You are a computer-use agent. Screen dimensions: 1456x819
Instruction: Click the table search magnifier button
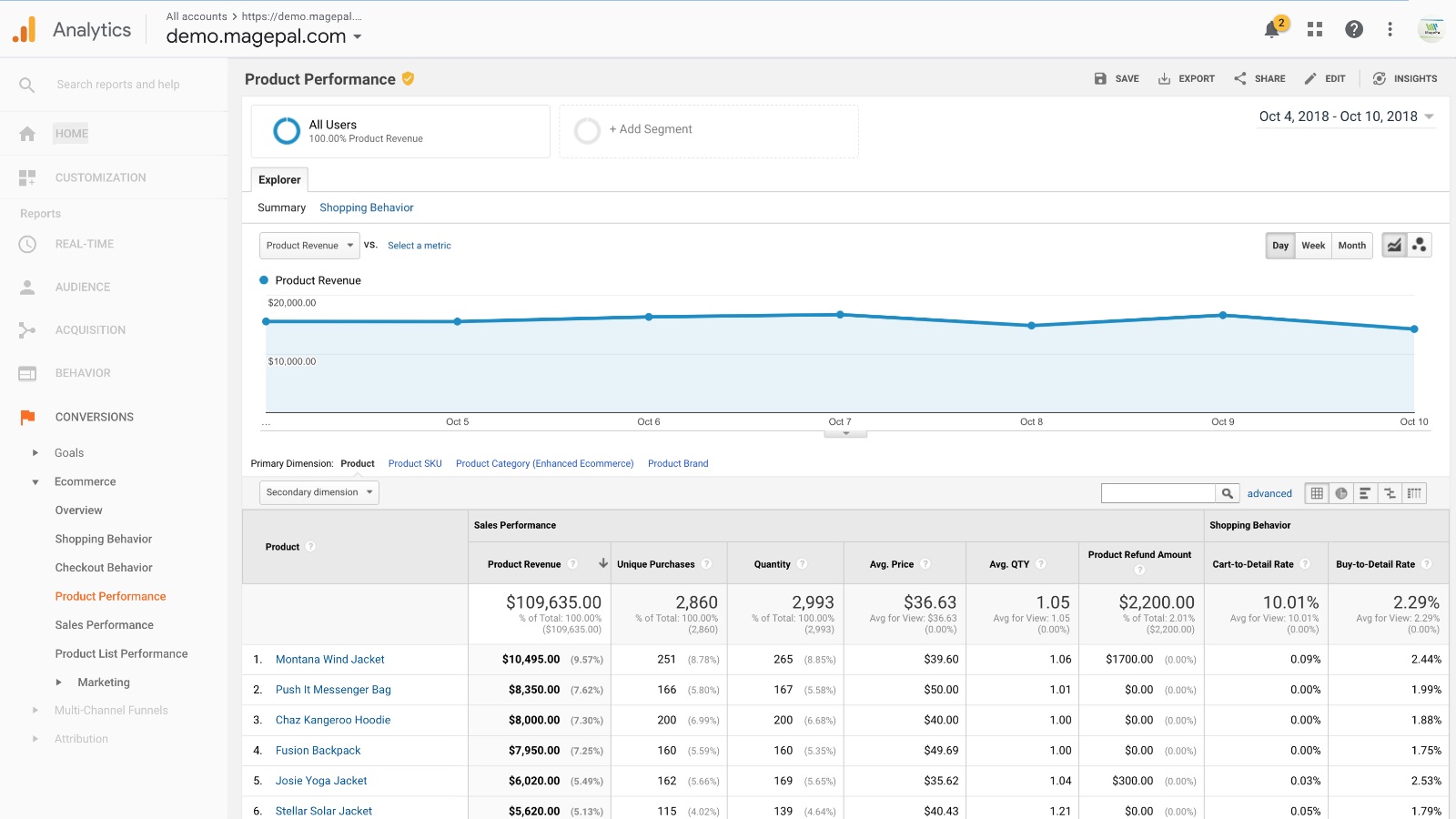(1228, 493)
